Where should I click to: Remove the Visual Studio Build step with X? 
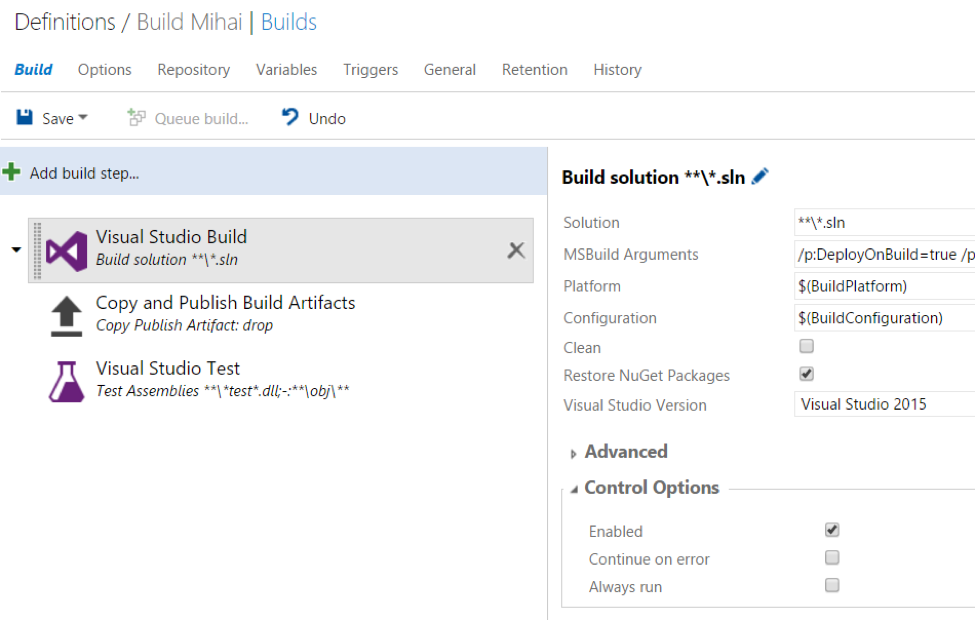(516, 250)
